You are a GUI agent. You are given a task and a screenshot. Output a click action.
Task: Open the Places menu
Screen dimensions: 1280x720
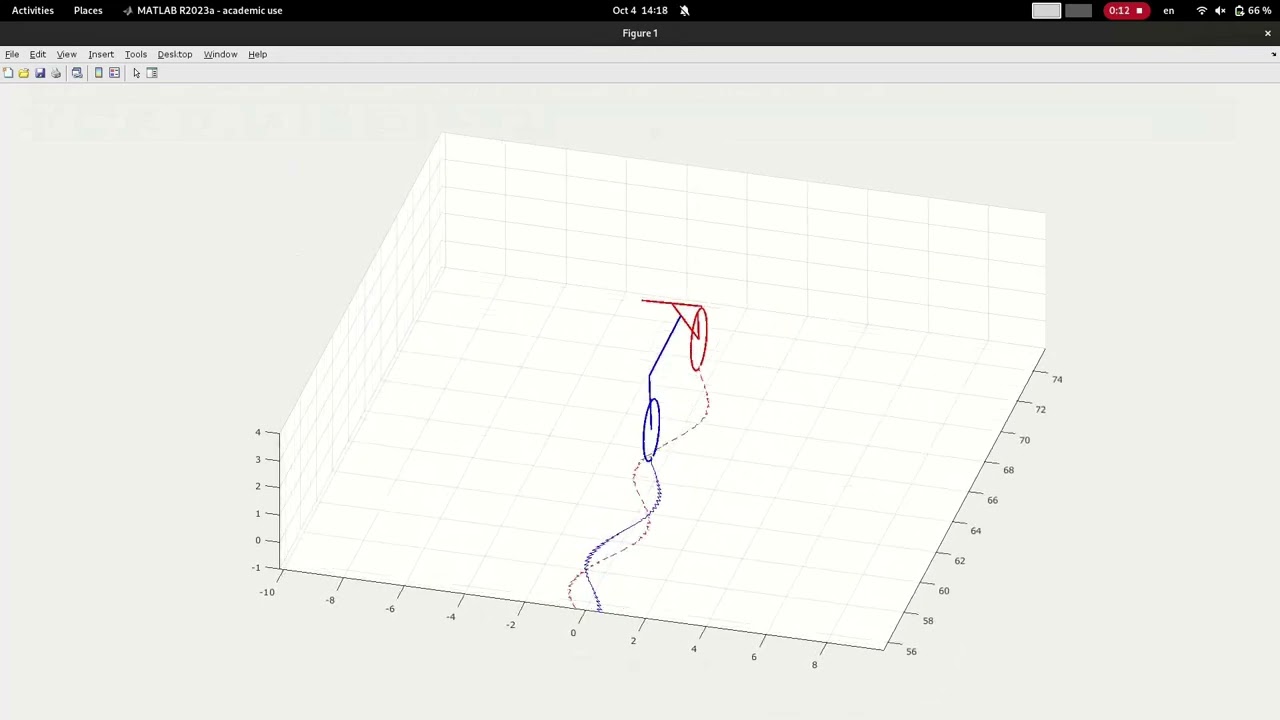click(88, 10)
